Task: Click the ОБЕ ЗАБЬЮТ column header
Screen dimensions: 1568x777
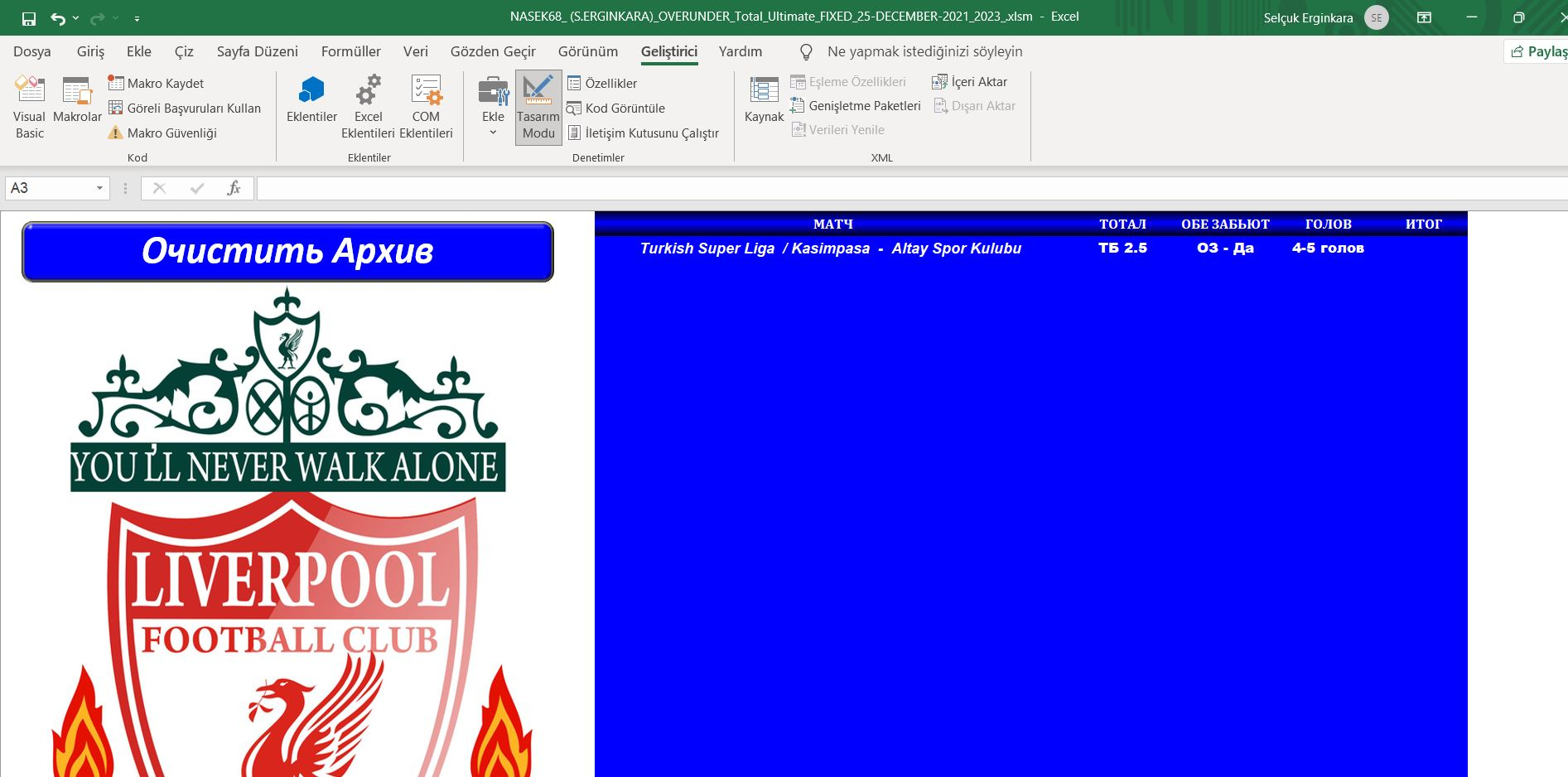Action: coord(1225,224)
